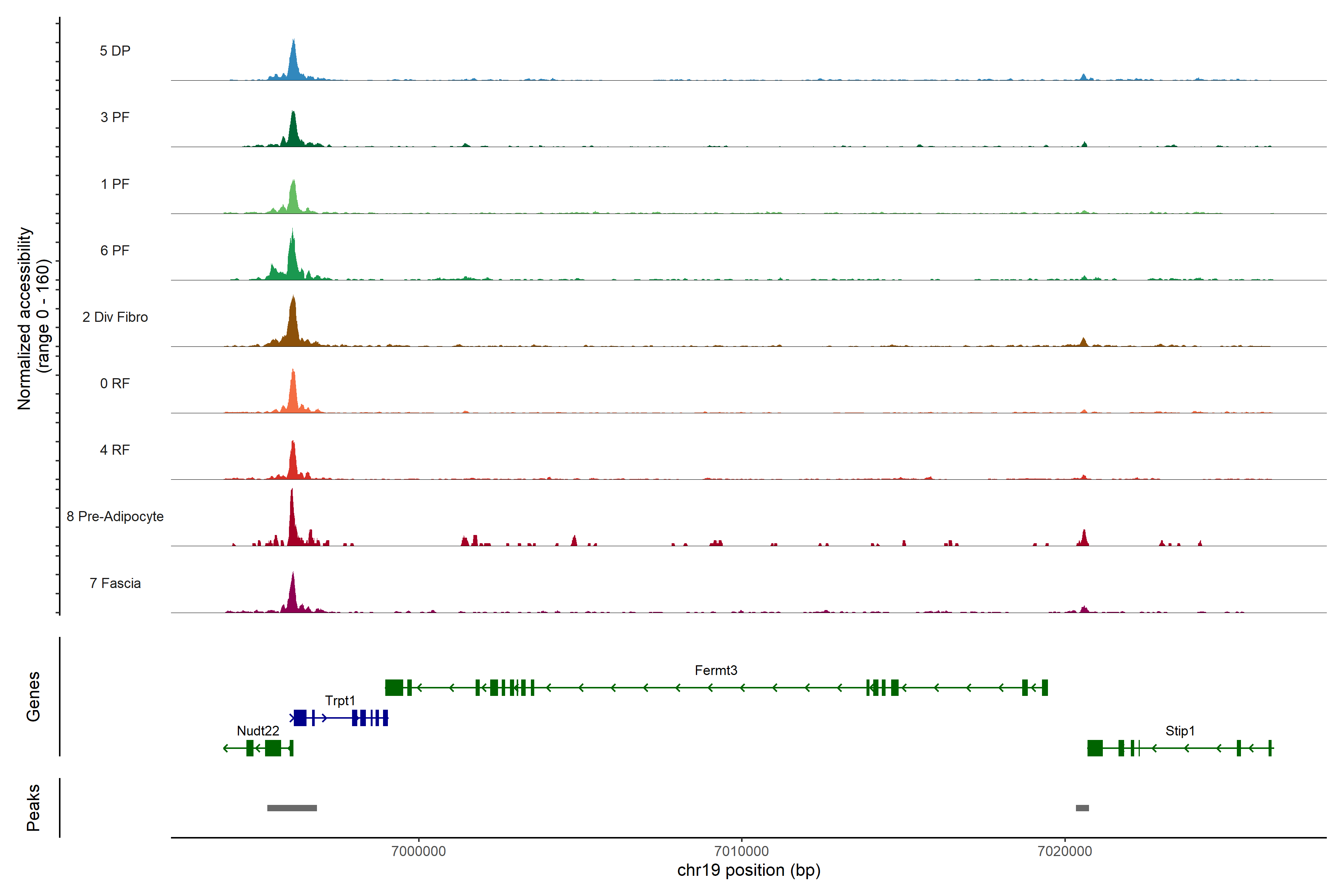Click the Stip1 gene label

1179,731
